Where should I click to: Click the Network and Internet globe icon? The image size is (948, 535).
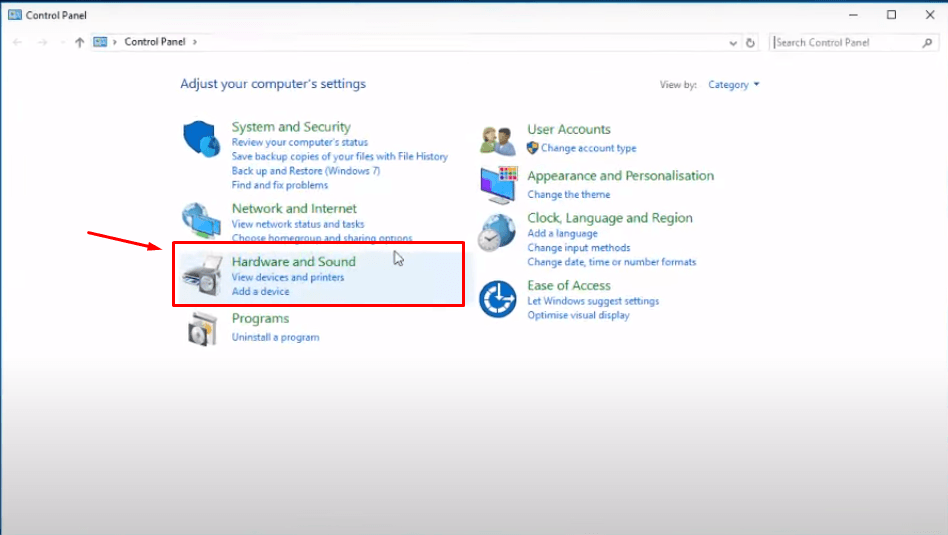point(201,221)
